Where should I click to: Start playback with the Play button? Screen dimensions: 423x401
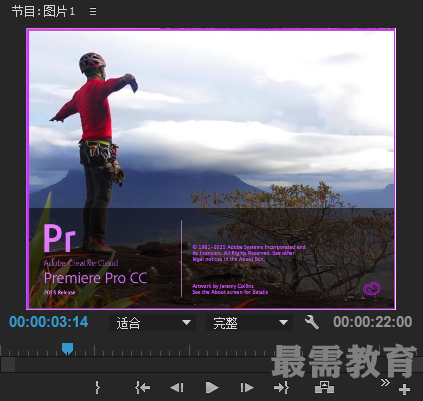[212, 388]
